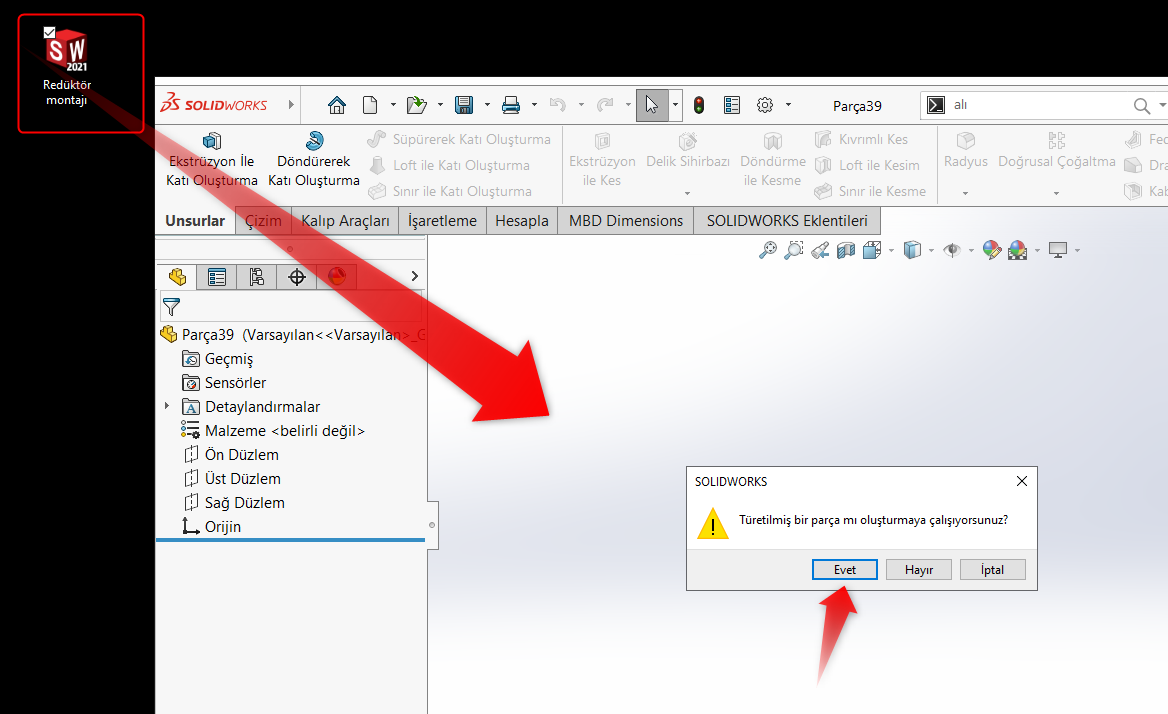1168x714 pixels.
Task: Open File Properties list icon
Action: (x=732, y=105)
